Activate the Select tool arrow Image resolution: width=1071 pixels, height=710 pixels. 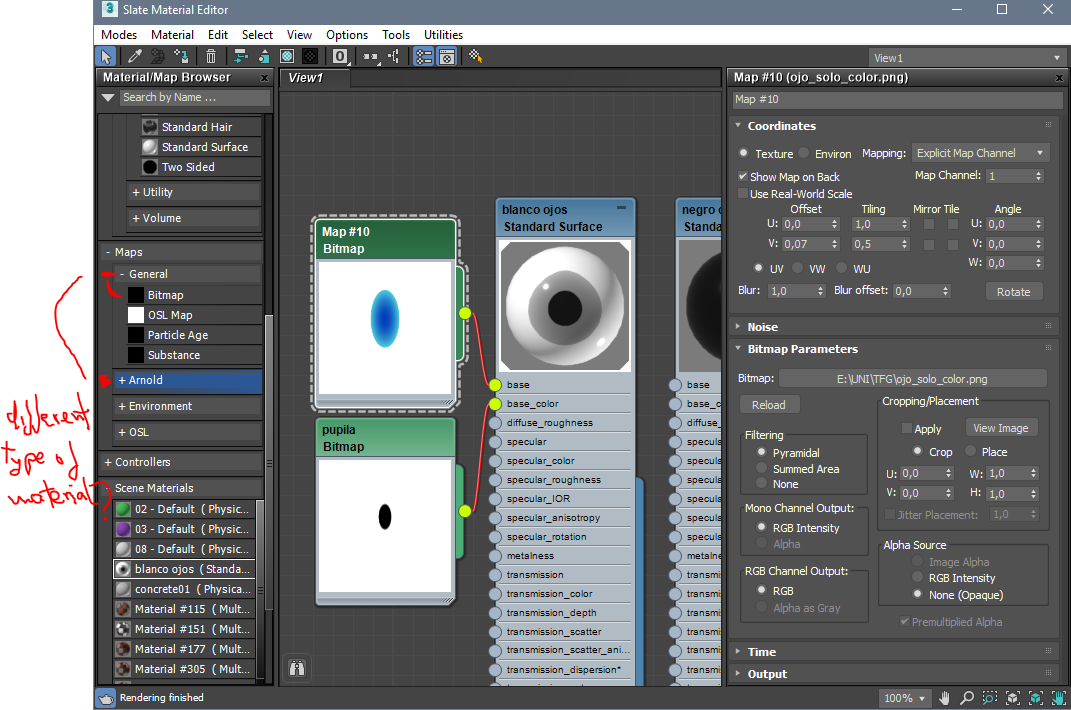pos(105,57)
